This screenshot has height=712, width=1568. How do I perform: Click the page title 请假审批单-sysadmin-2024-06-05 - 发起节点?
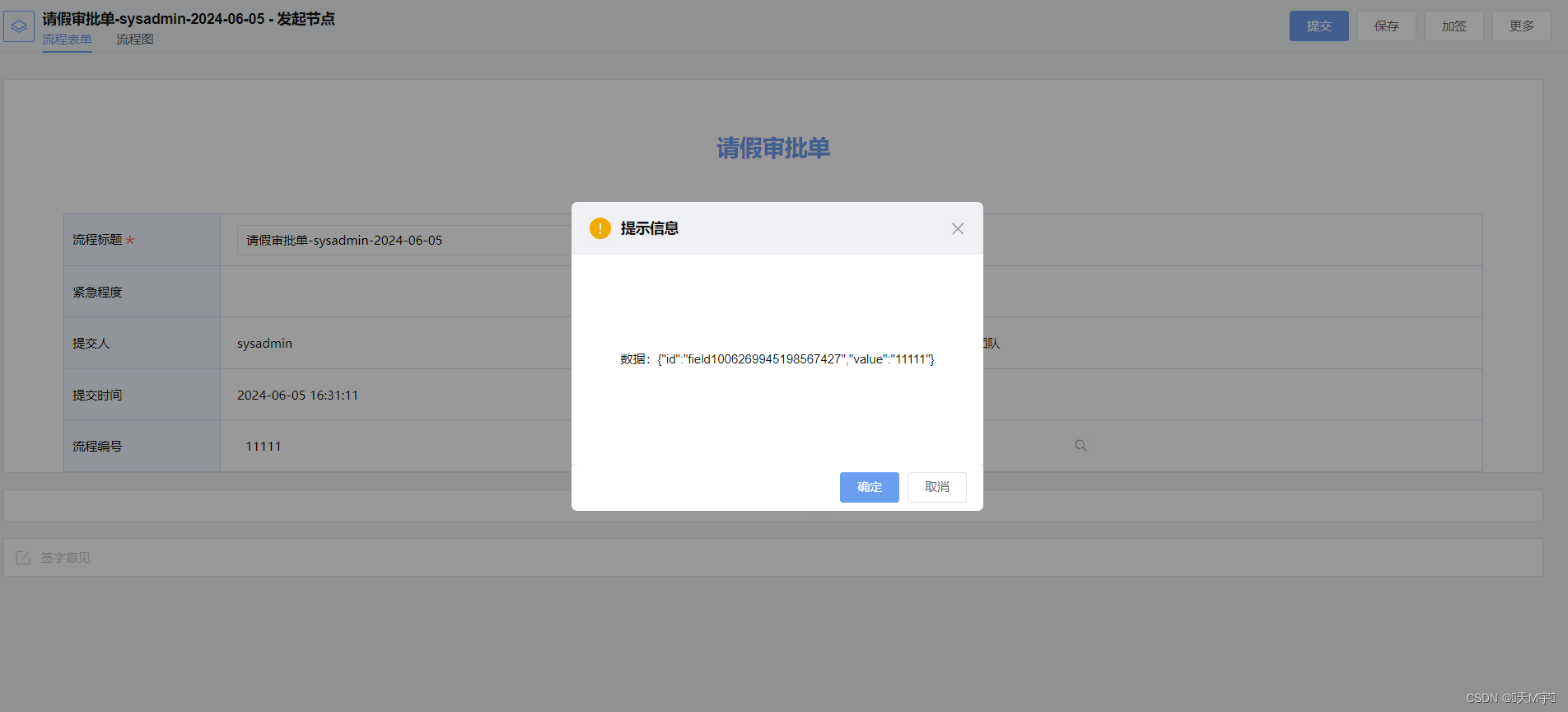tap(189, 19)
